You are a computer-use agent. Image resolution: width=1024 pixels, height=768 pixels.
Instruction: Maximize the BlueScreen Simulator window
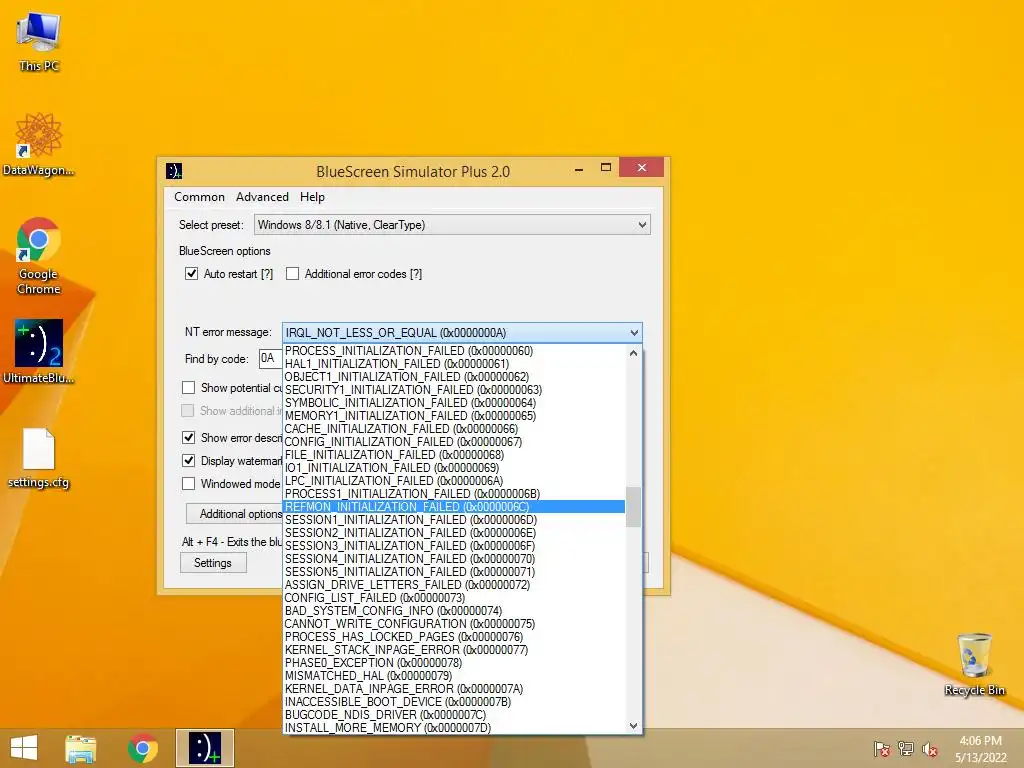point(605,168)
